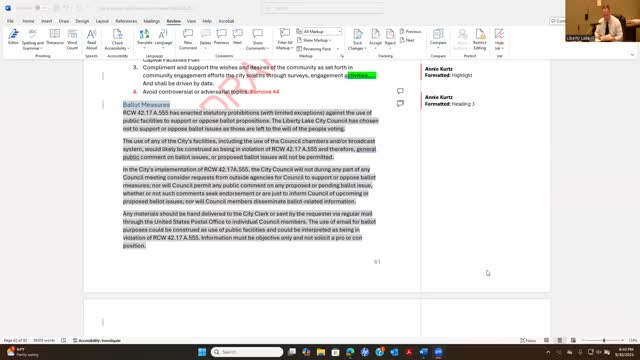Click the Annie Kurtz Formatted: Heading revision
Viewport: 640px width, 360px height.
tap(449, 101)
